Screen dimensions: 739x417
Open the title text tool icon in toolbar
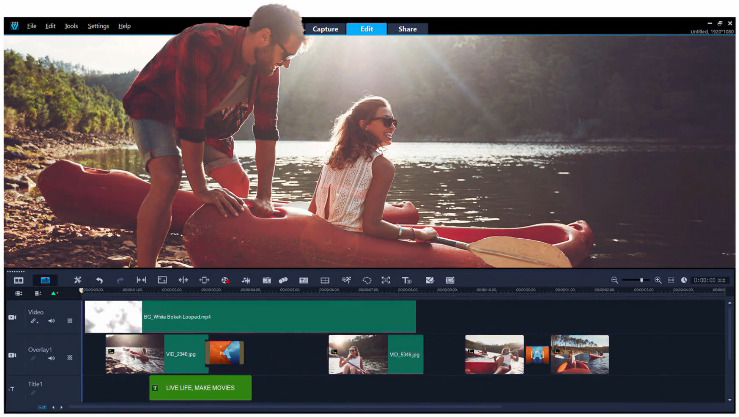point(406,281)
